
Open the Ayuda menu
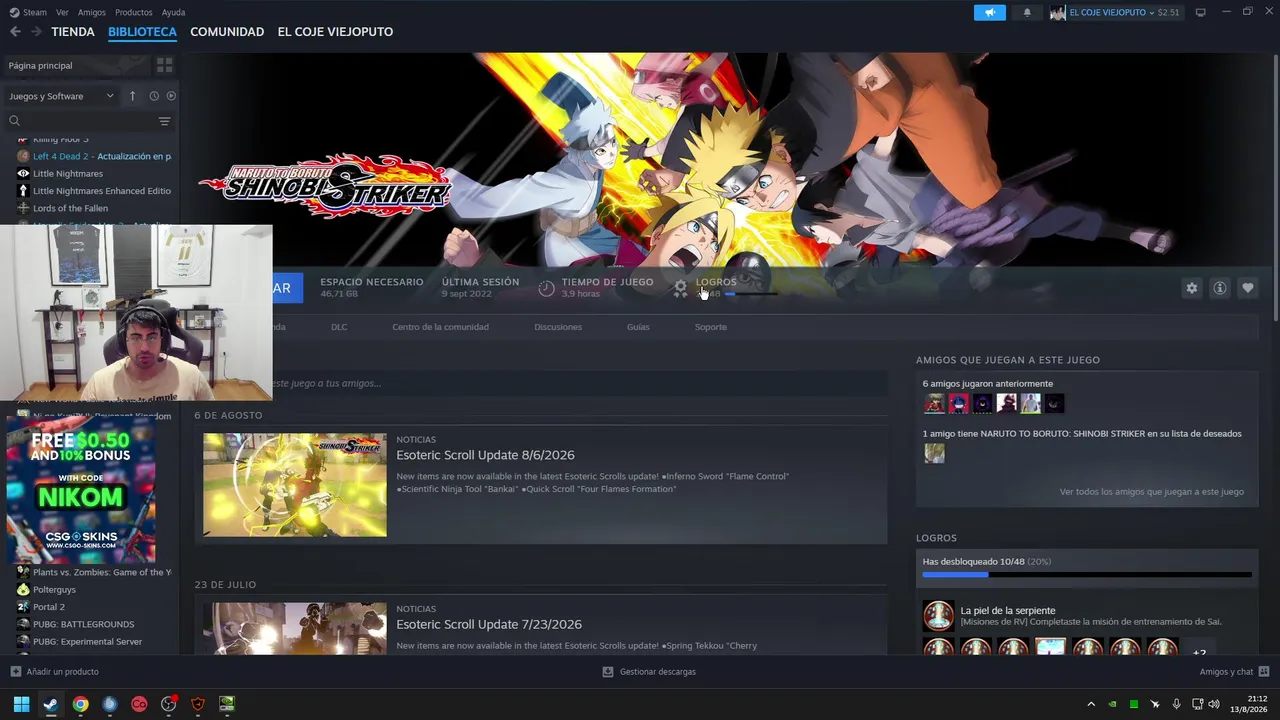point(173,12)
